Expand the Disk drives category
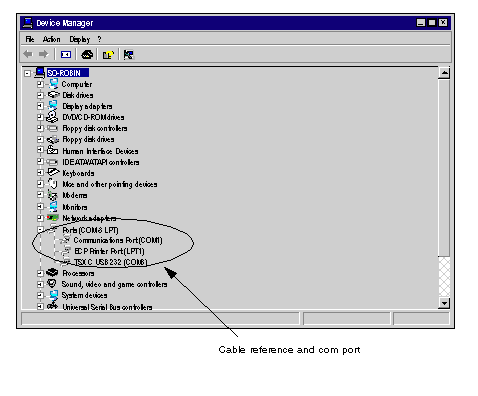The height and width of the screenshot is (396, 478). (40, 95)
